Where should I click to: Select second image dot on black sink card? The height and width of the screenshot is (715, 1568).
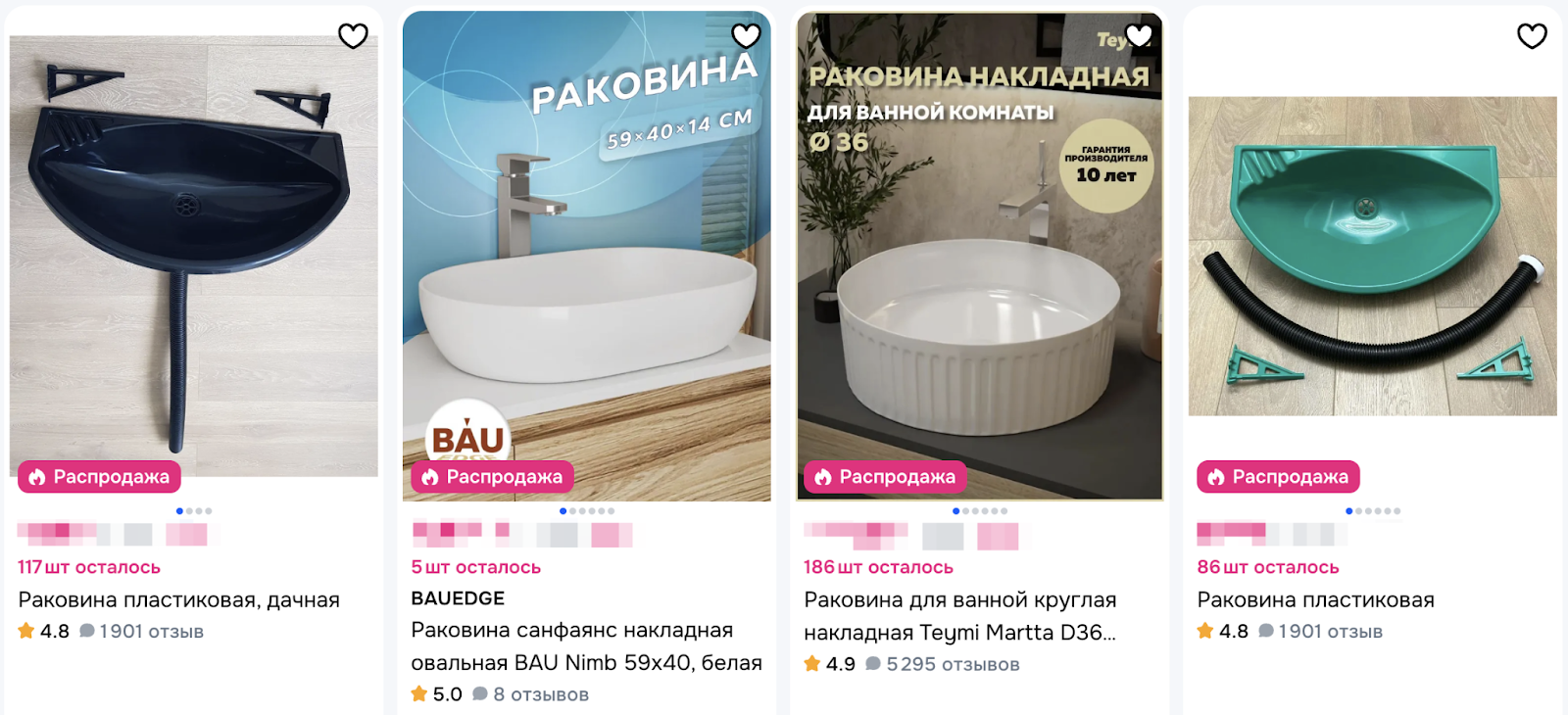189,511
